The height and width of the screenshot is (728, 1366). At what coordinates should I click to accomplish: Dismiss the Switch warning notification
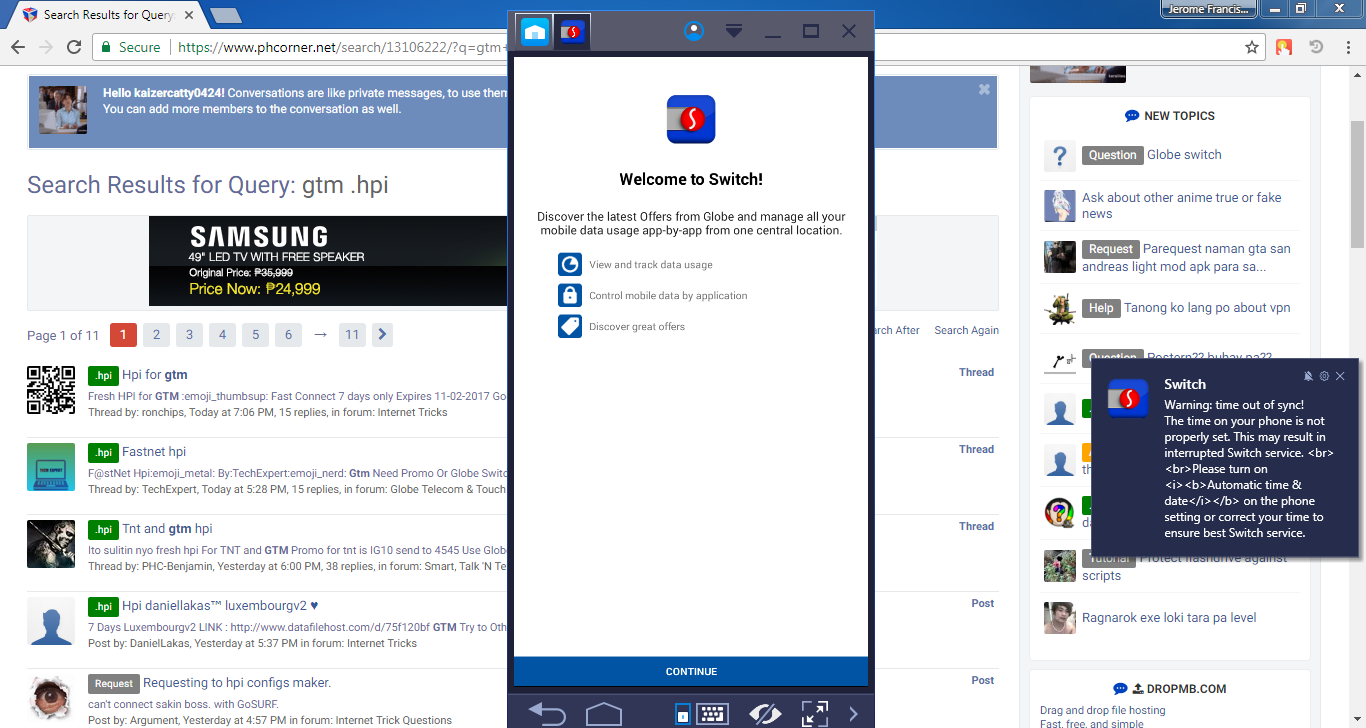(1340, 376)
